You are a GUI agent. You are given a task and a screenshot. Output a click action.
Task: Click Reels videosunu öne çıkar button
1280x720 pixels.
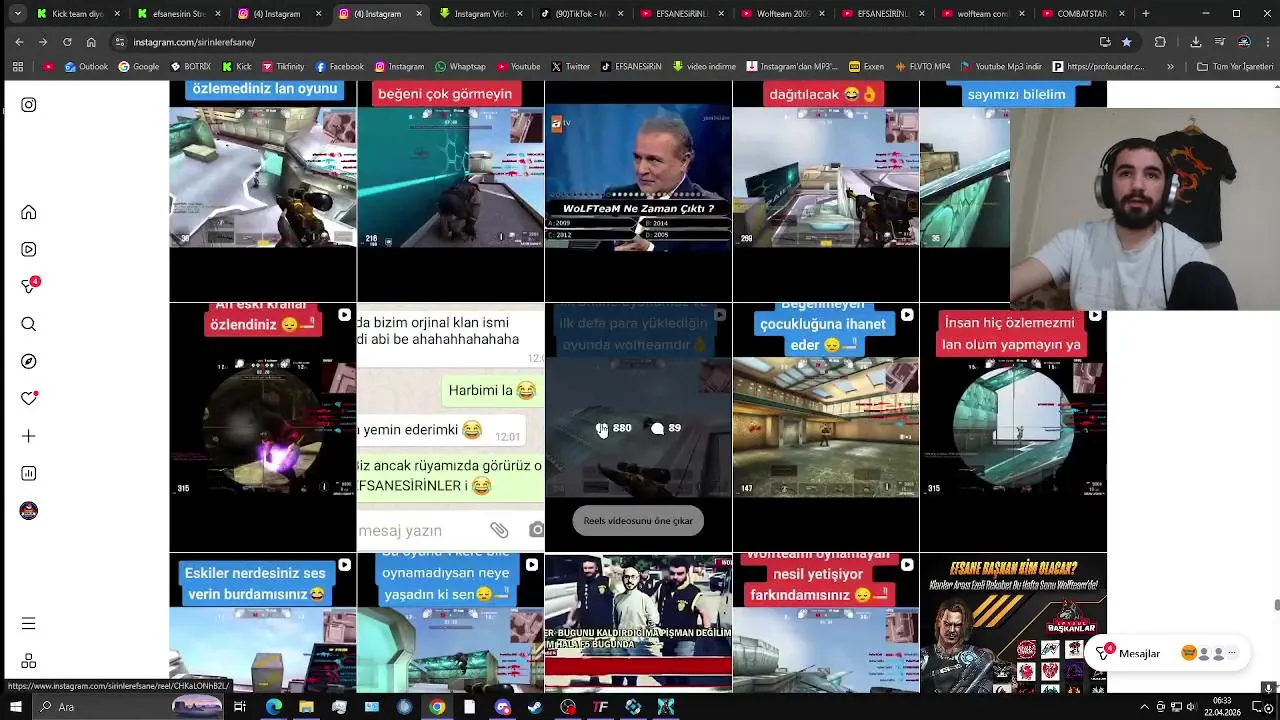click(638, 521)
